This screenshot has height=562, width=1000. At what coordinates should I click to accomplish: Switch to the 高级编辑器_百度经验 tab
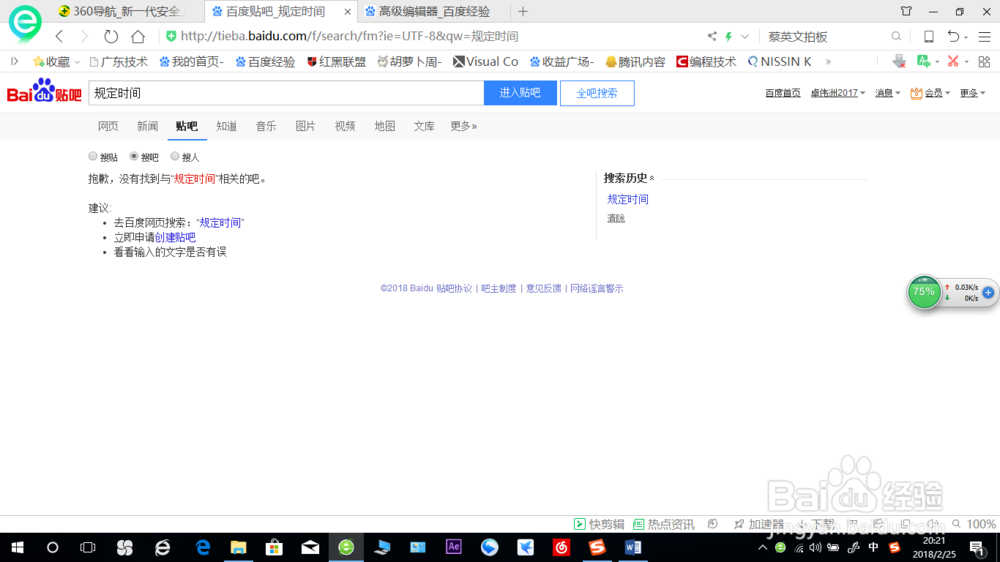(x=427, y=11)
